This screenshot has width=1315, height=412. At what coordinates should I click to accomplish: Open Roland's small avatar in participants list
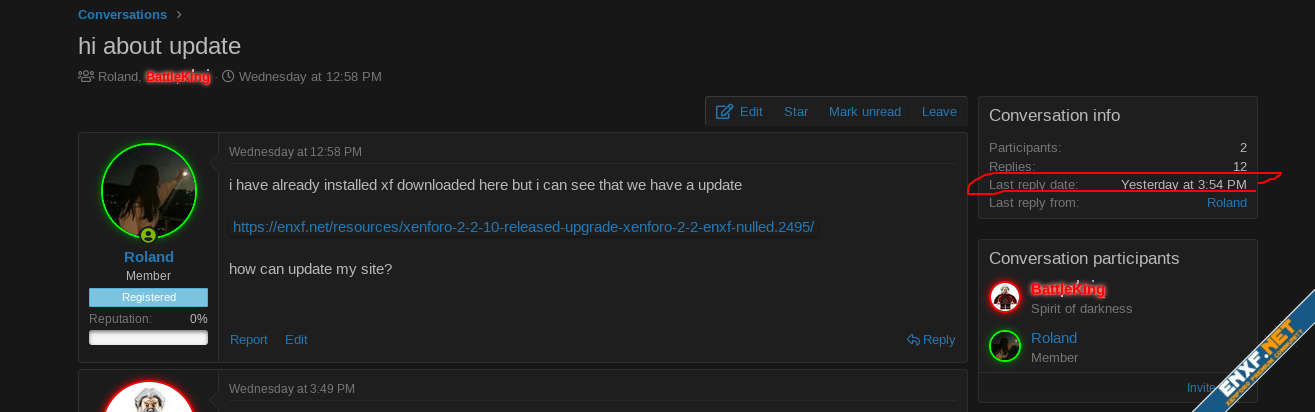click(x=1004, y=346)
